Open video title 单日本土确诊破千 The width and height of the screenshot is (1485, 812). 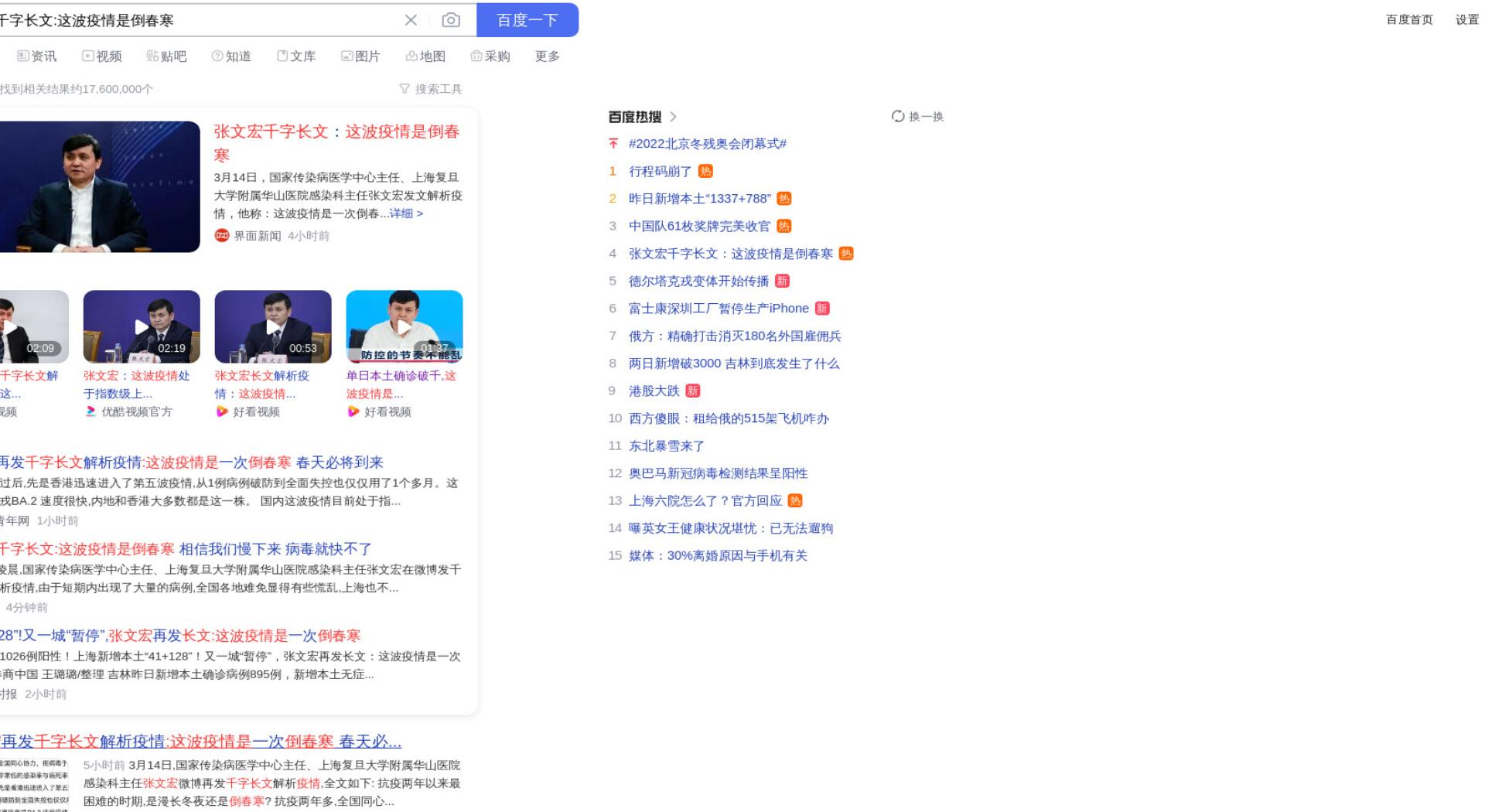pyautogui.click(x=401, y=384)
